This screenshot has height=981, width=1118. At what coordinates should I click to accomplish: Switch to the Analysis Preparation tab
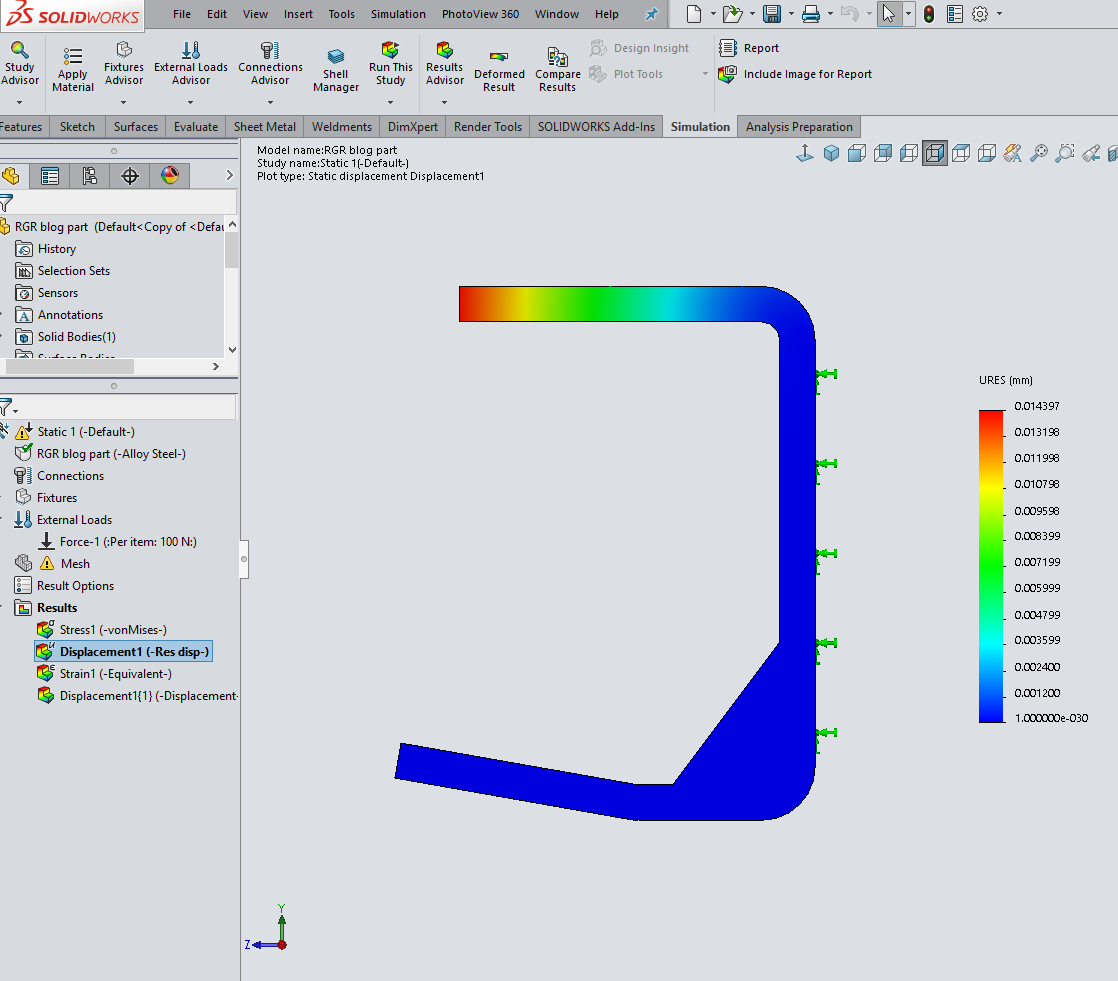click(x=799, y=127)
